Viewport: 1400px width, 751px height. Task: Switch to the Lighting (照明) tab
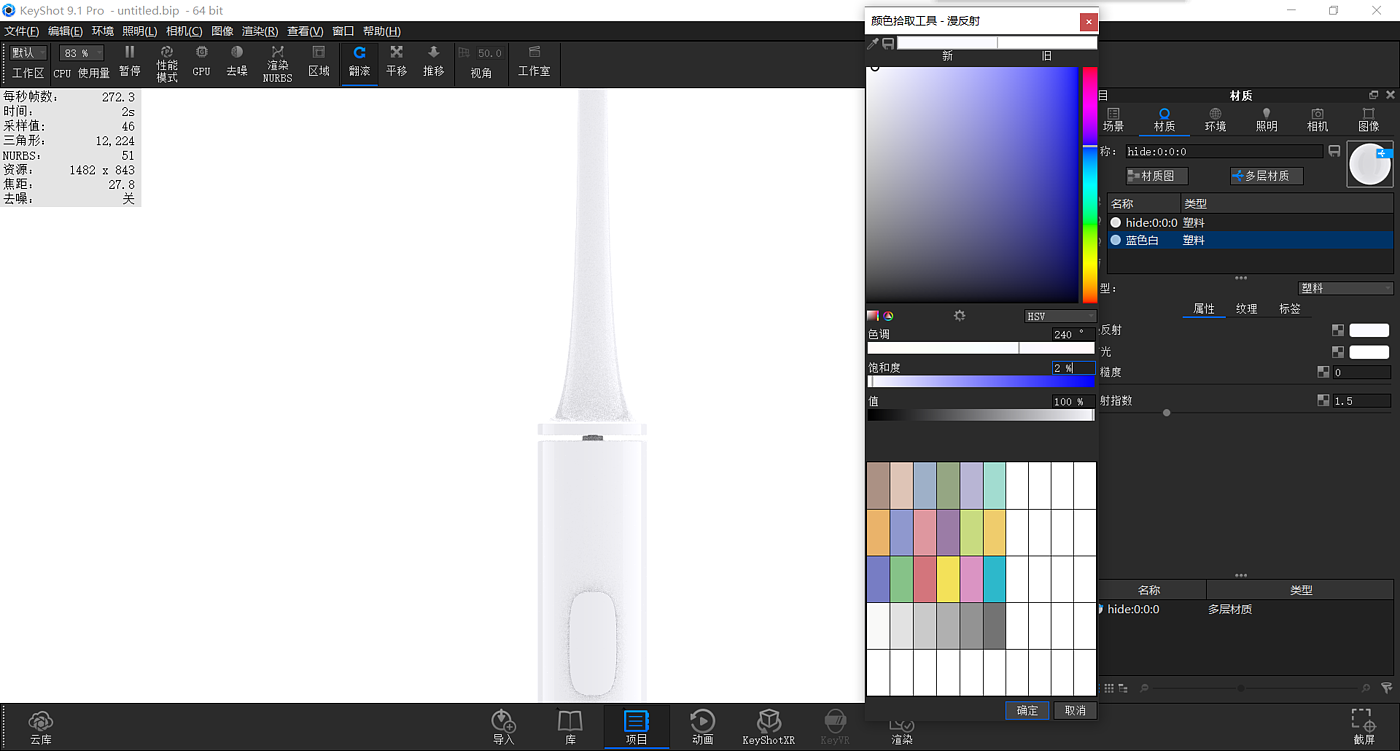1266,120
